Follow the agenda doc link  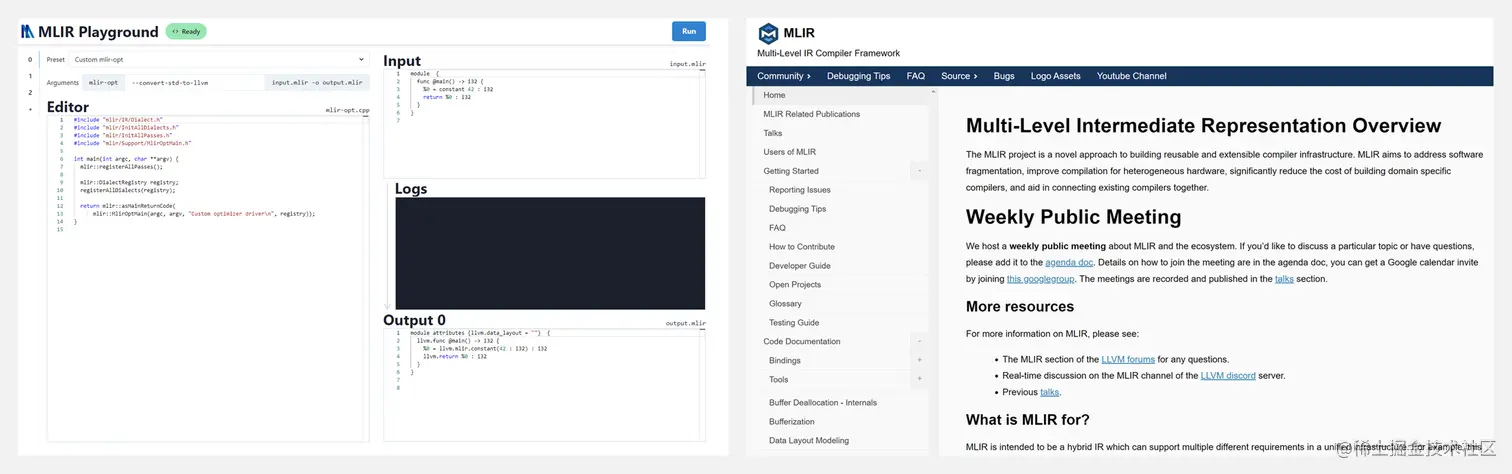click(x=1070, y=262)
